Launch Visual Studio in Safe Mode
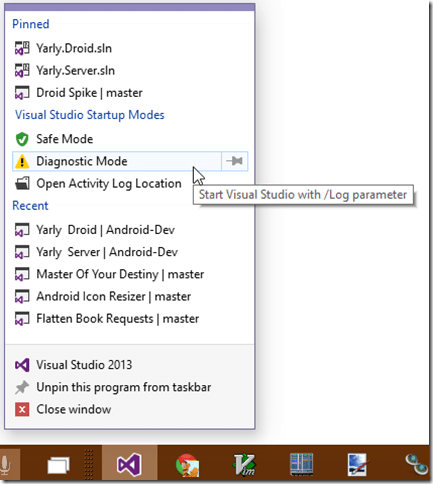The width and height of the screenshot is (433, 484). click(130, 139)
